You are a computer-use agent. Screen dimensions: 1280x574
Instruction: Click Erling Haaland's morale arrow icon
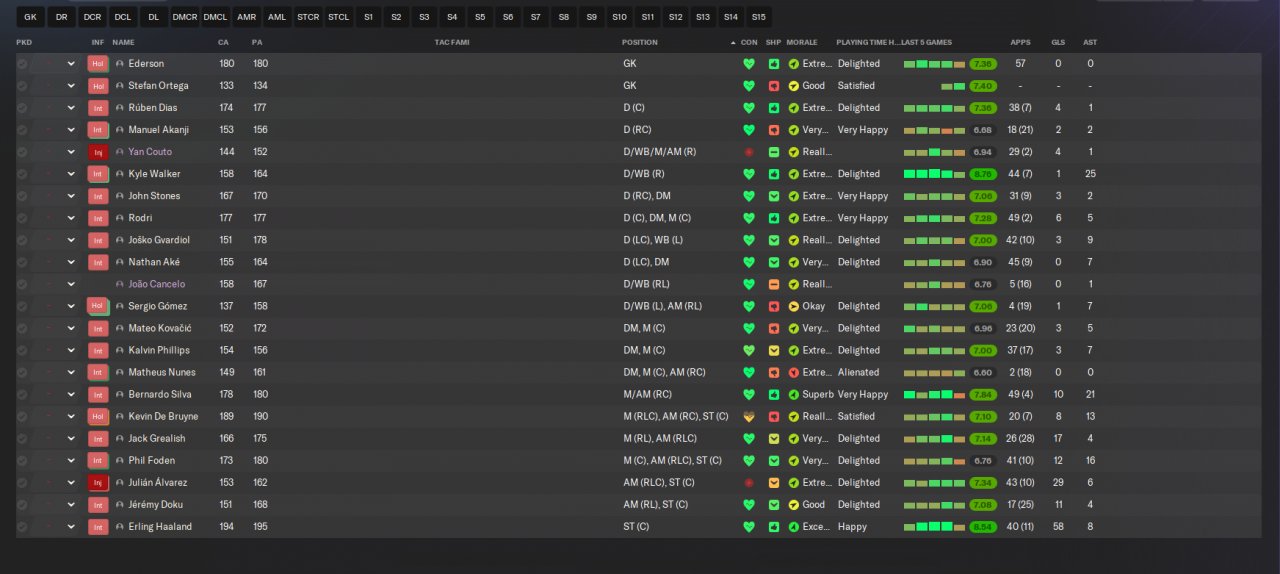(x=794, y=526)
